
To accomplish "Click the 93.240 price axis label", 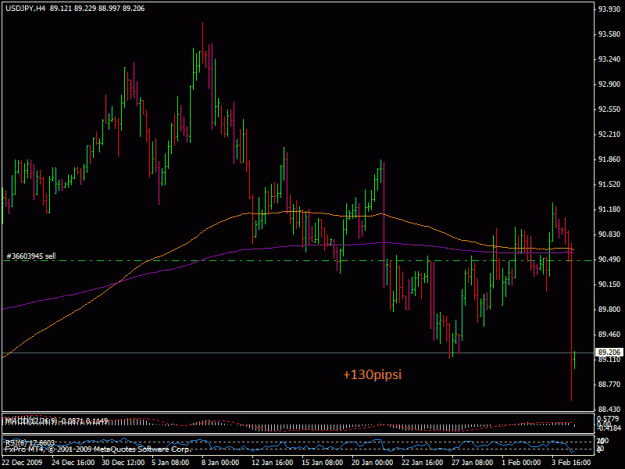I will click(609, 59).
